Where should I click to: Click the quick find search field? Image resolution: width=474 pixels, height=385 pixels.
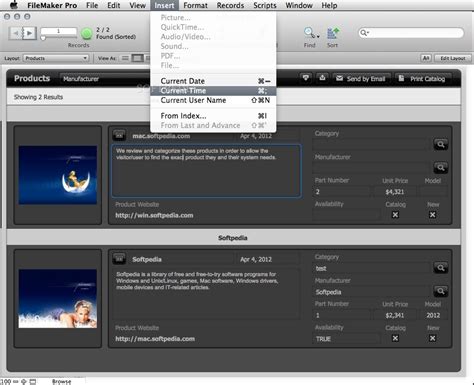[411, 33]
